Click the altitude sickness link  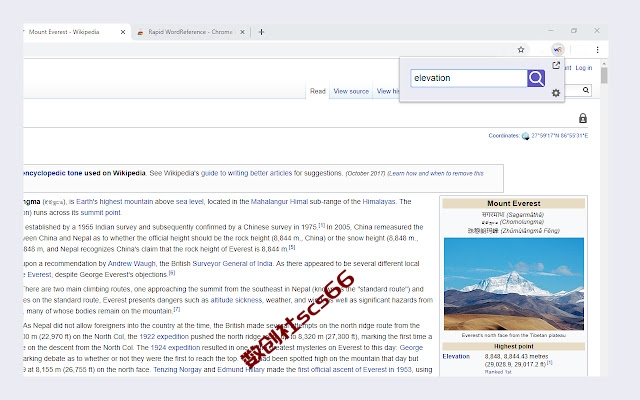click(x=236, y=300)
